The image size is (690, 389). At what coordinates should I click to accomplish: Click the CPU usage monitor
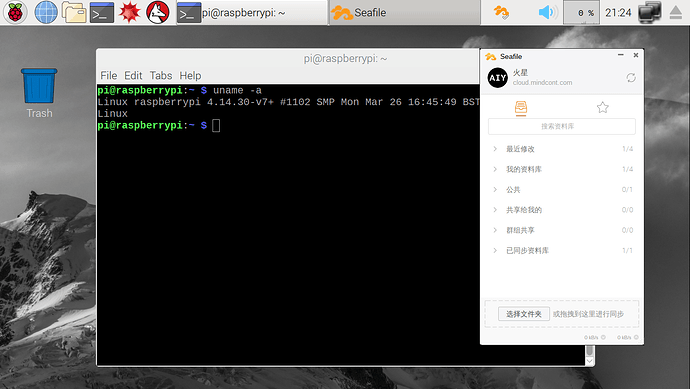coord(581,13)
